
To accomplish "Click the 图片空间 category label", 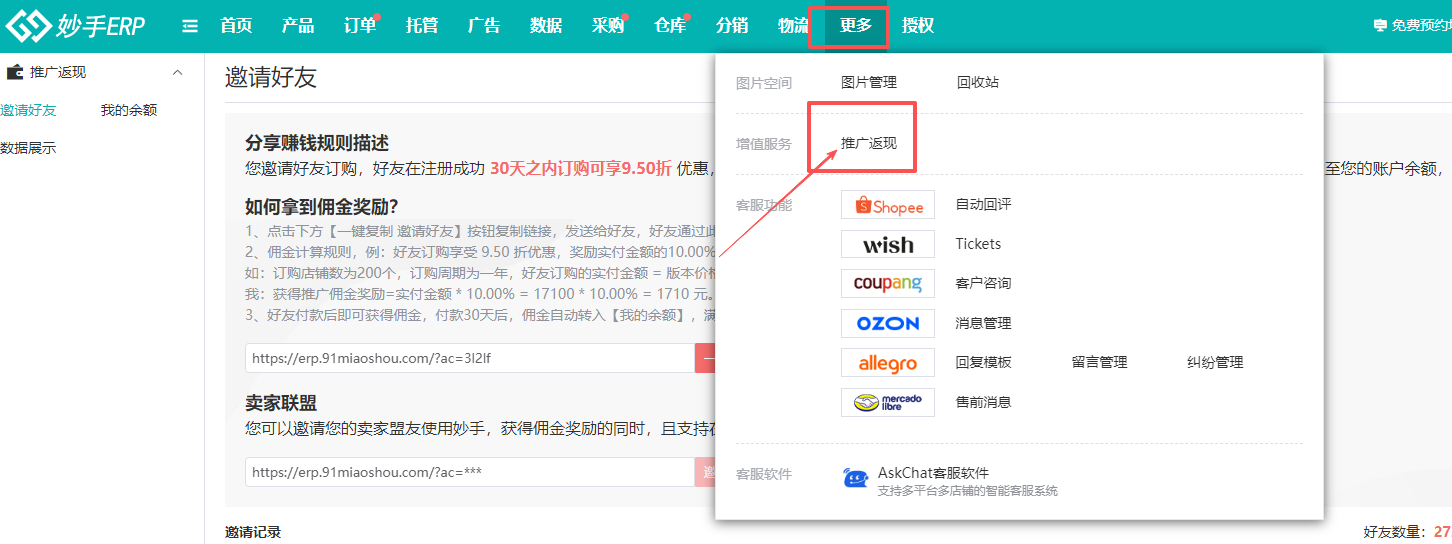I will coord(764,83).
